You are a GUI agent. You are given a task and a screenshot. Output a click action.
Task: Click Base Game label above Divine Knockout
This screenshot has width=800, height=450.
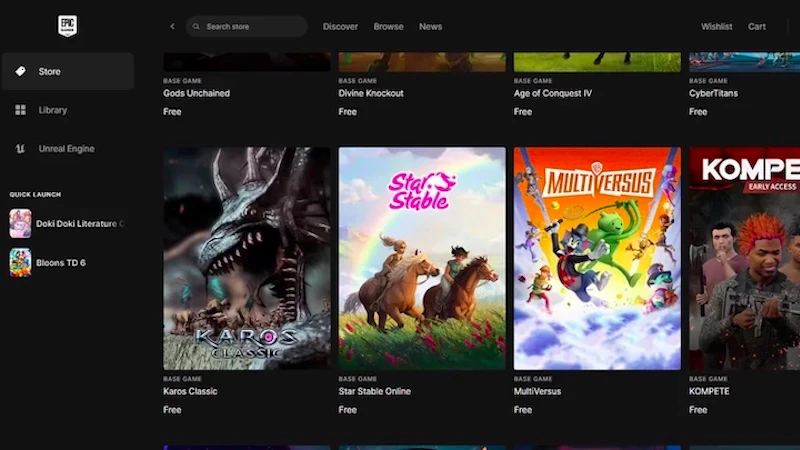click(358, 81)
